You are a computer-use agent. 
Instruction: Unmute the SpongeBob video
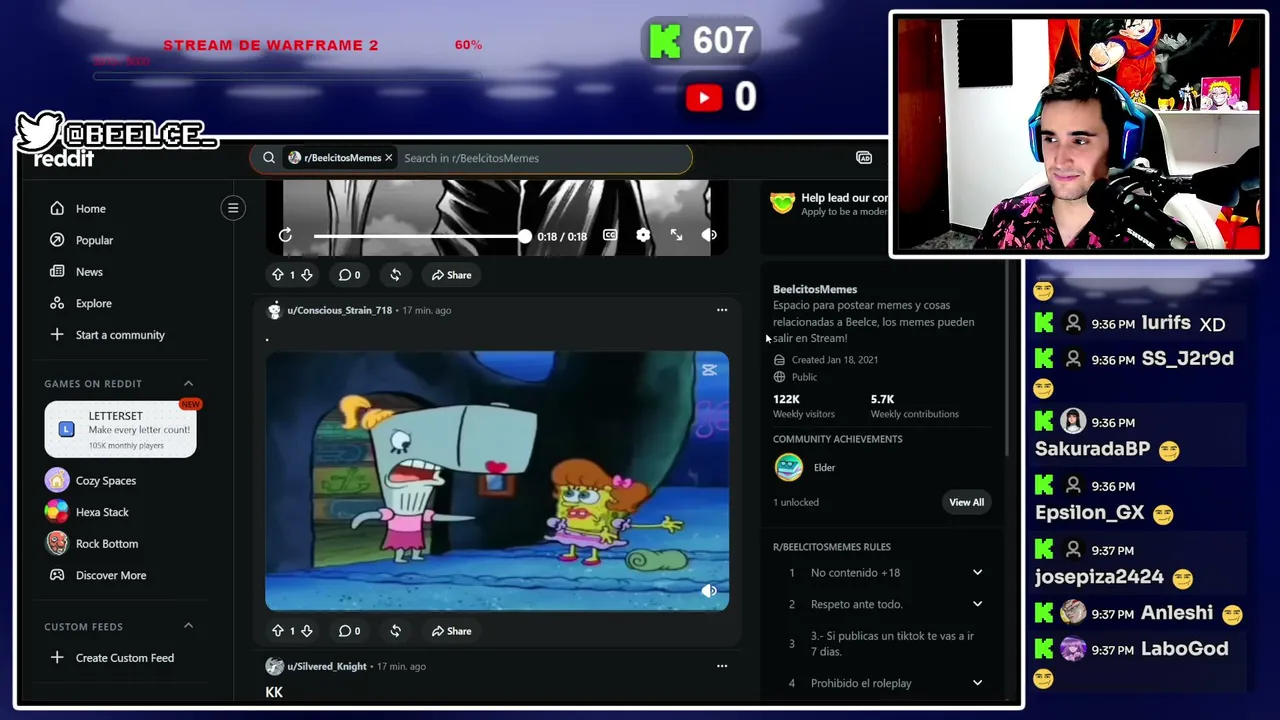[709, 591]
